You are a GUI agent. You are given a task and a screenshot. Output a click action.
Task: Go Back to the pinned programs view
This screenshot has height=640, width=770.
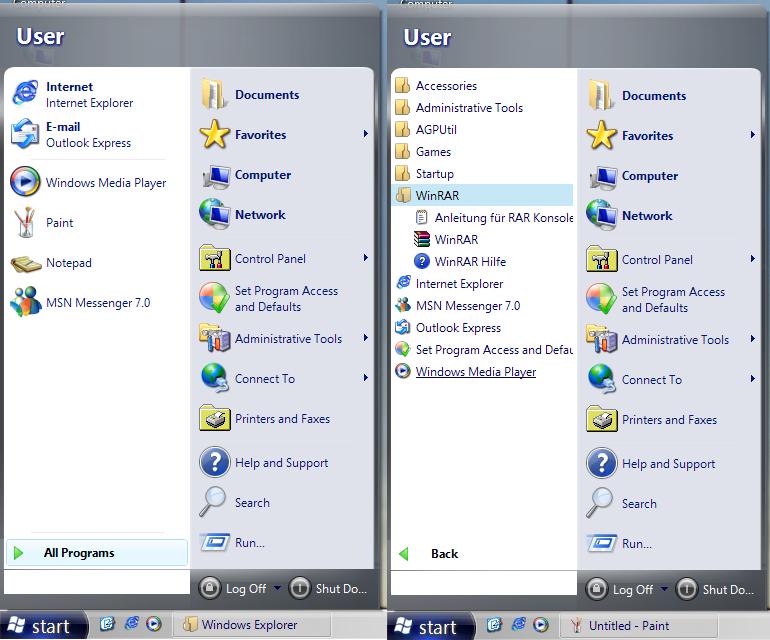click(x=444, y=554)
